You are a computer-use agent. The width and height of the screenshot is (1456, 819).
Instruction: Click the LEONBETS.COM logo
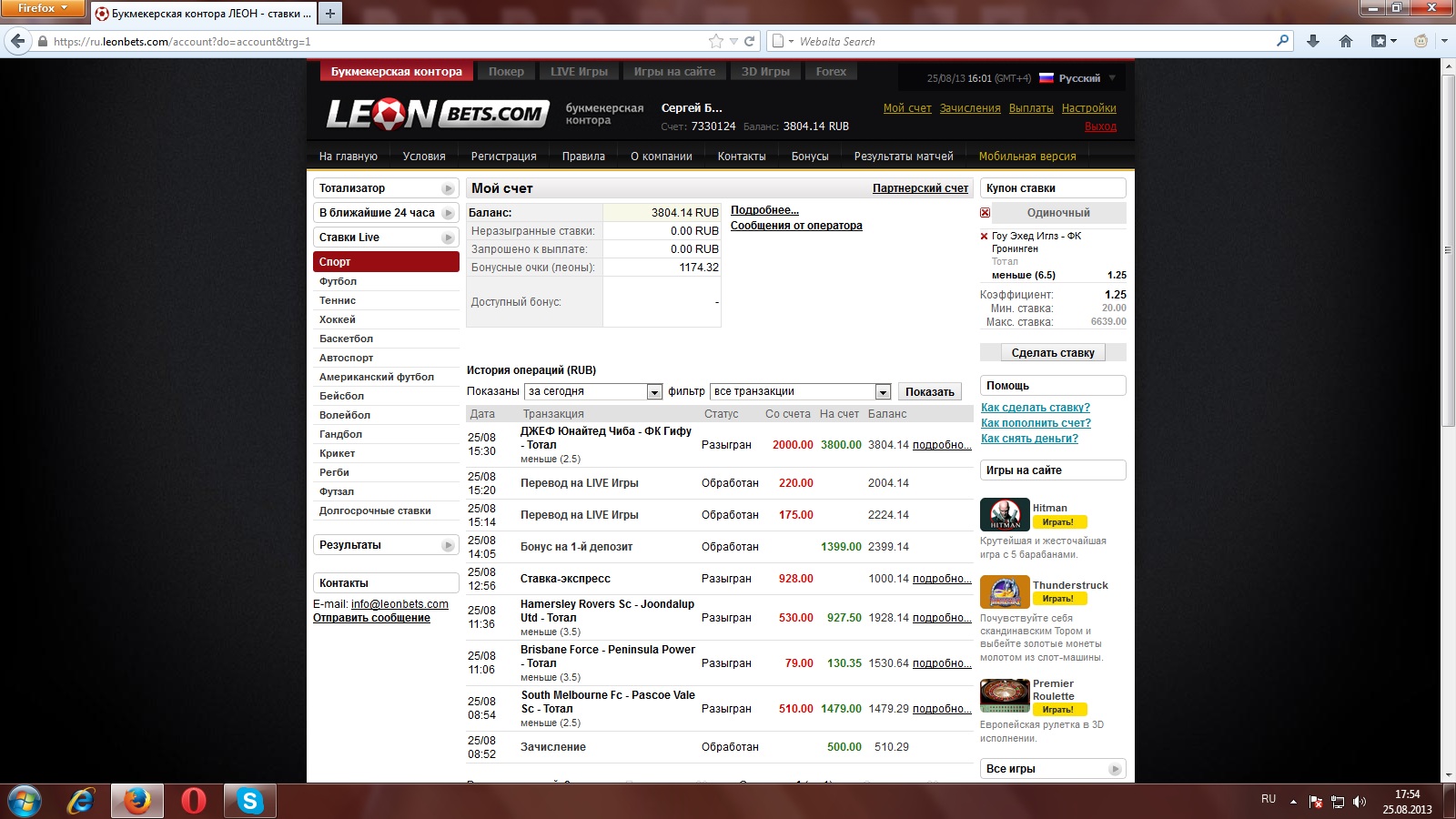[x=438, y=114]
